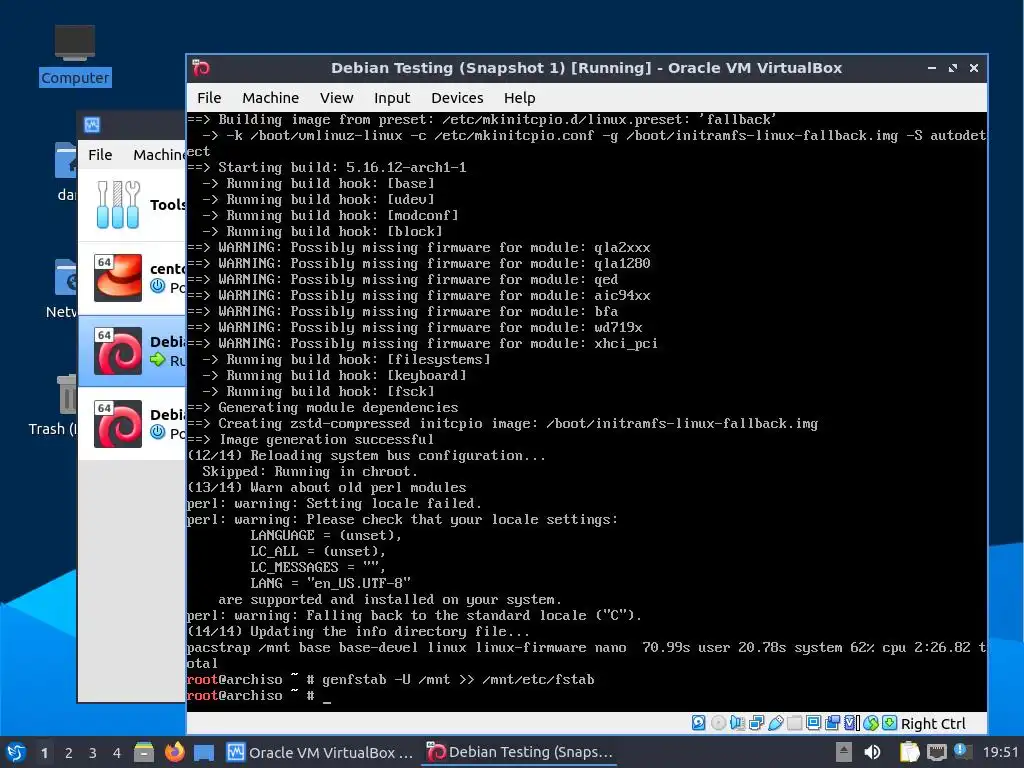Click the Right Ctrl host key label
The height and width of the screenshot is (768, 1024).
click(x=933, y=724)
